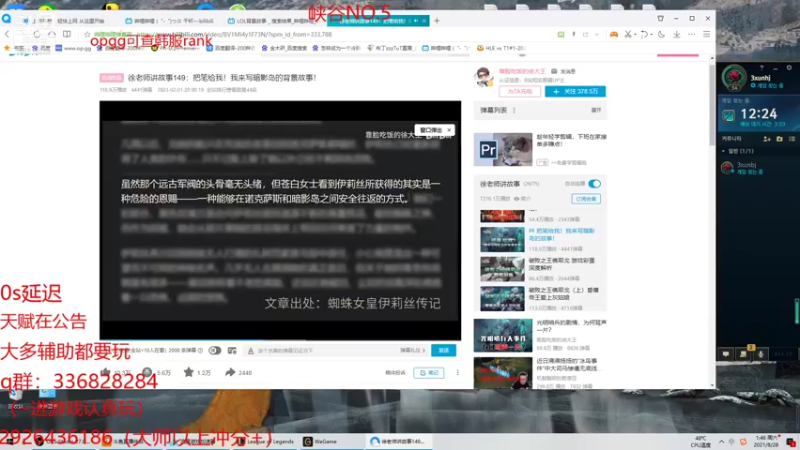
Task: Switch to the second bilibili browser tab
Action: [171, 21]
